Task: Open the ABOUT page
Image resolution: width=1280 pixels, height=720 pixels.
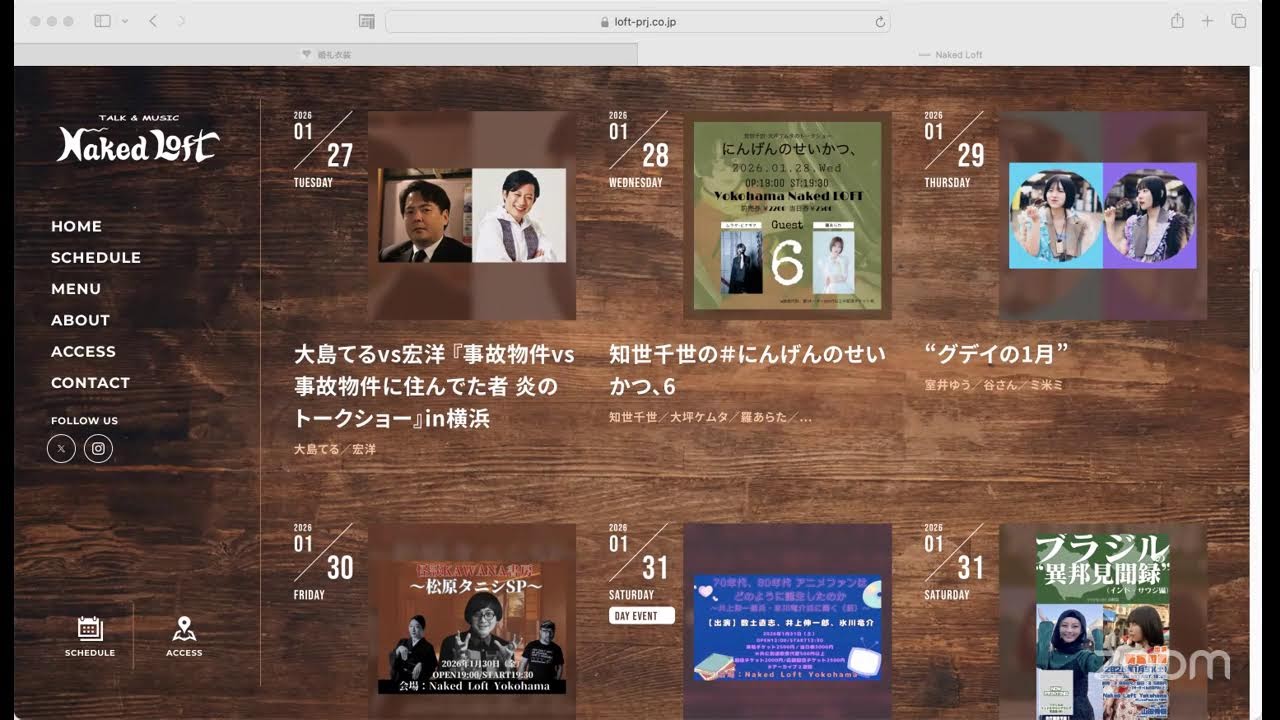Action: pos(80,320)
